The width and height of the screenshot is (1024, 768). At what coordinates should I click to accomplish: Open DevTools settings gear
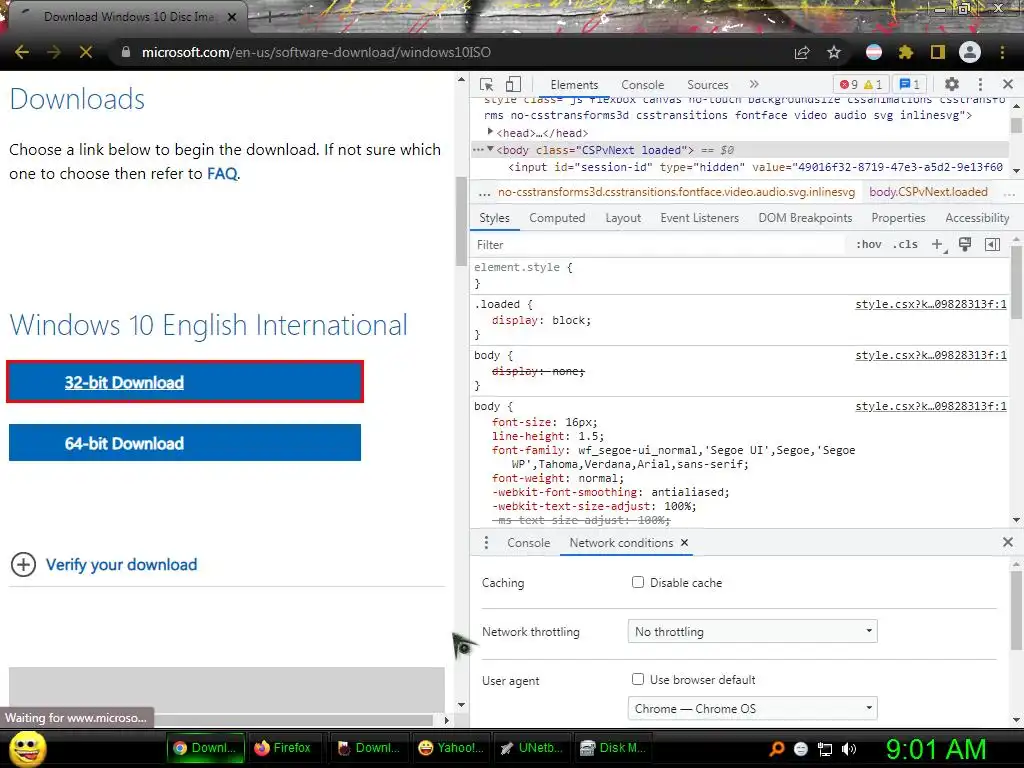[x=952, y=84]
